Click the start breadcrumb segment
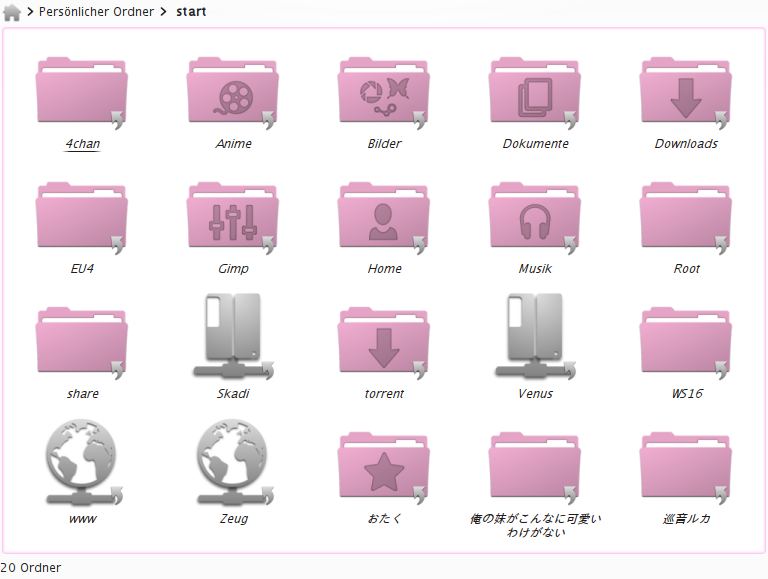The width and height of the screenshot is (768, 579). (x=191, y=12)
